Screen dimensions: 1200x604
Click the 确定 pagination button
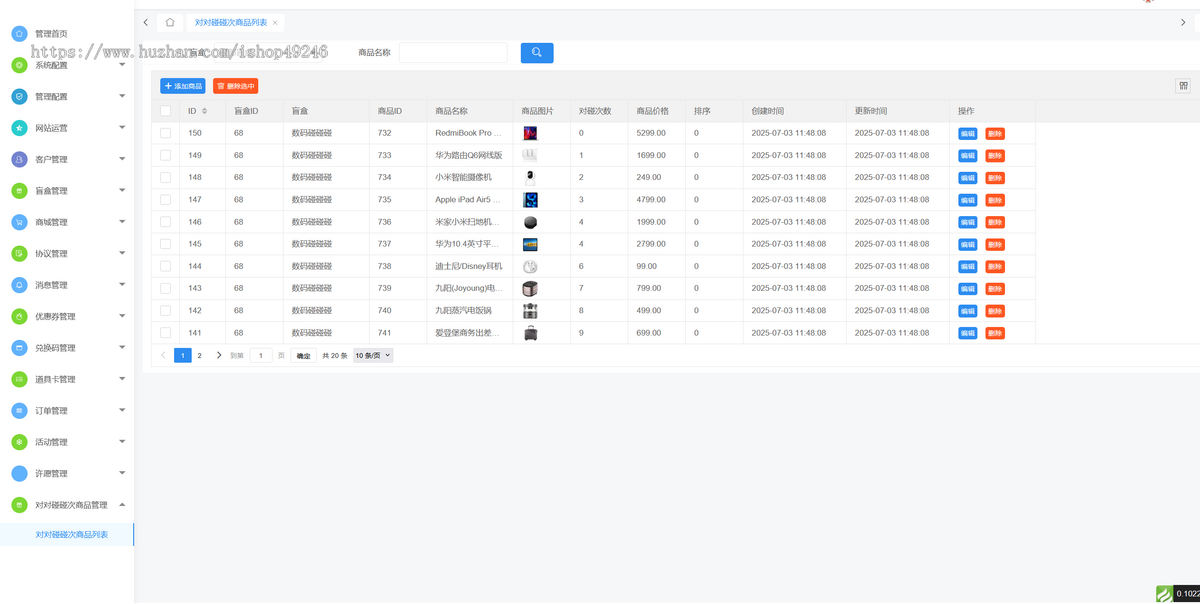click(304, 355)
